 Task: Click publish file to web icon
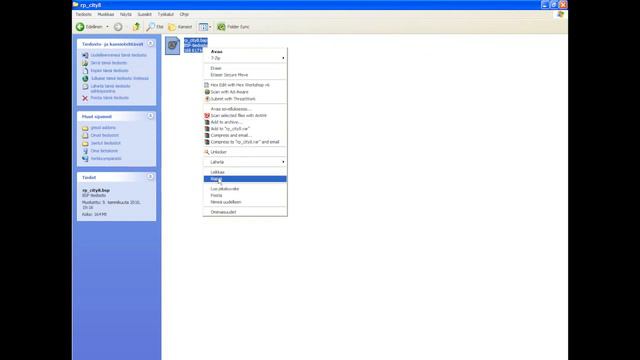[85, 78]
